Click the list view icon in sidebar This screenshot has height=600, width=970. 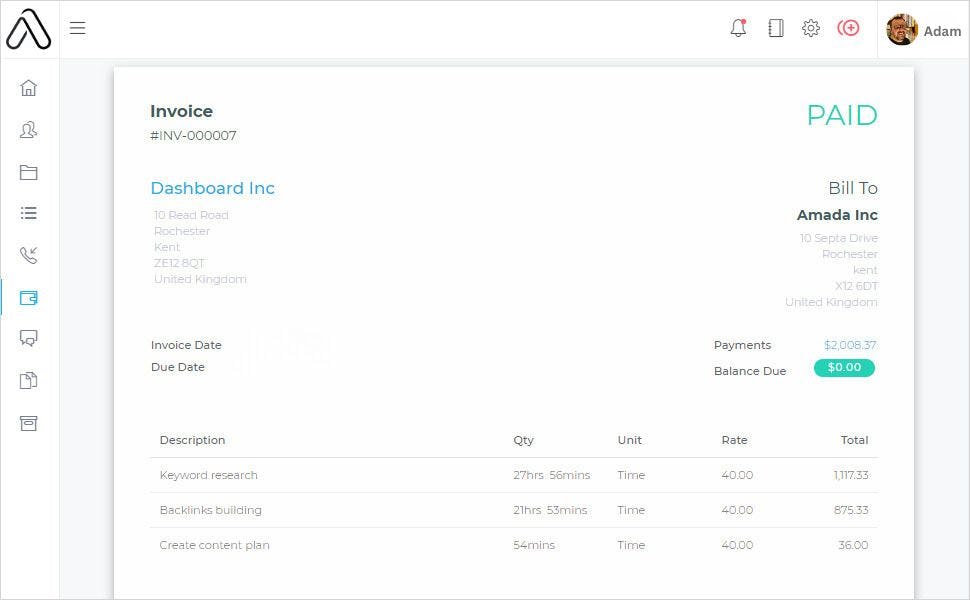pos(29,213)
